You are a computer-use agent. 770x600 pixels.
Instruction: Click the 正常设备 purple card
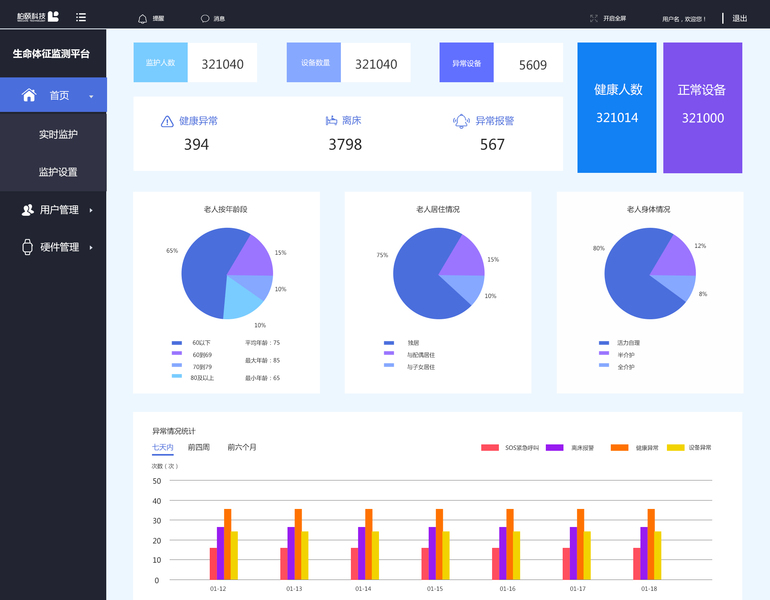[702, 108]
